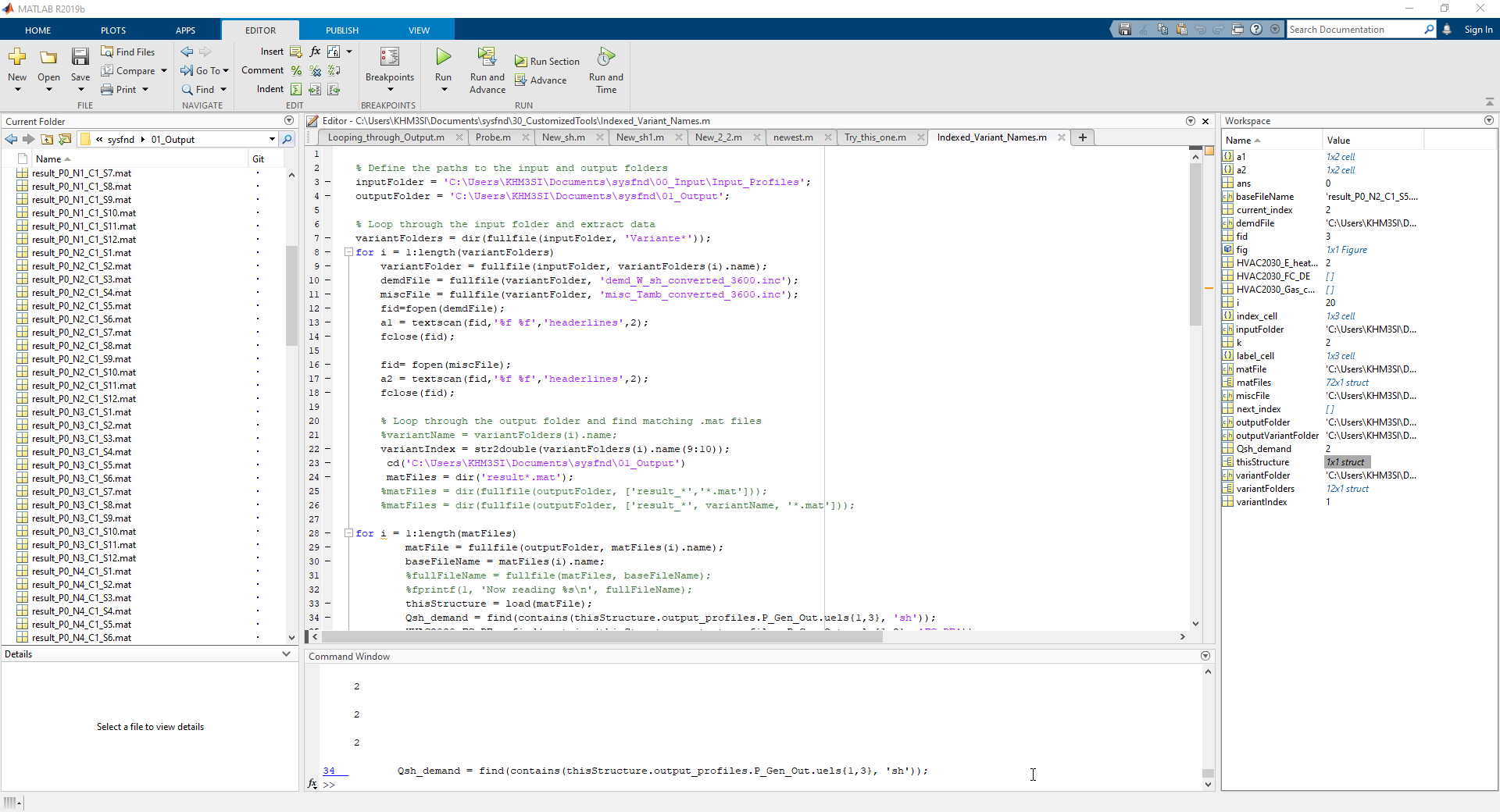
Task: Open the current folder path dropdown
Action: [x=272, y=140]
